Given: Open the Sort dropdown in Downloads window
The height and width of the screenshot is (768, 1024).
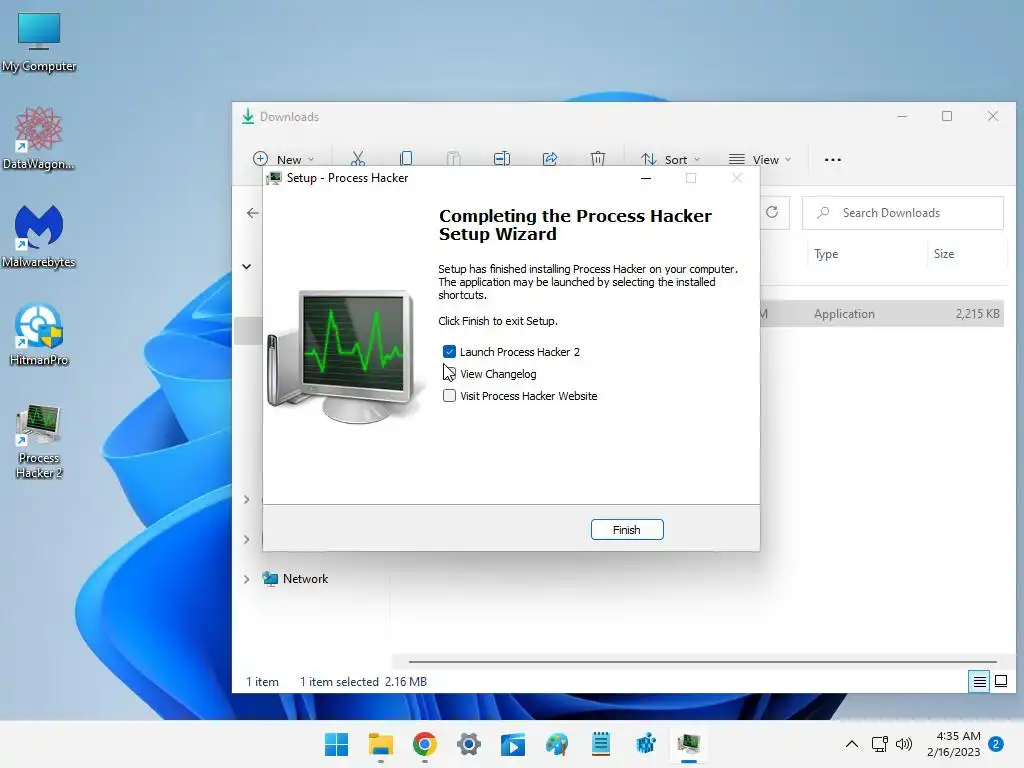Looking at the screenshot, I should pyautogui.click(x=670, y=159).
